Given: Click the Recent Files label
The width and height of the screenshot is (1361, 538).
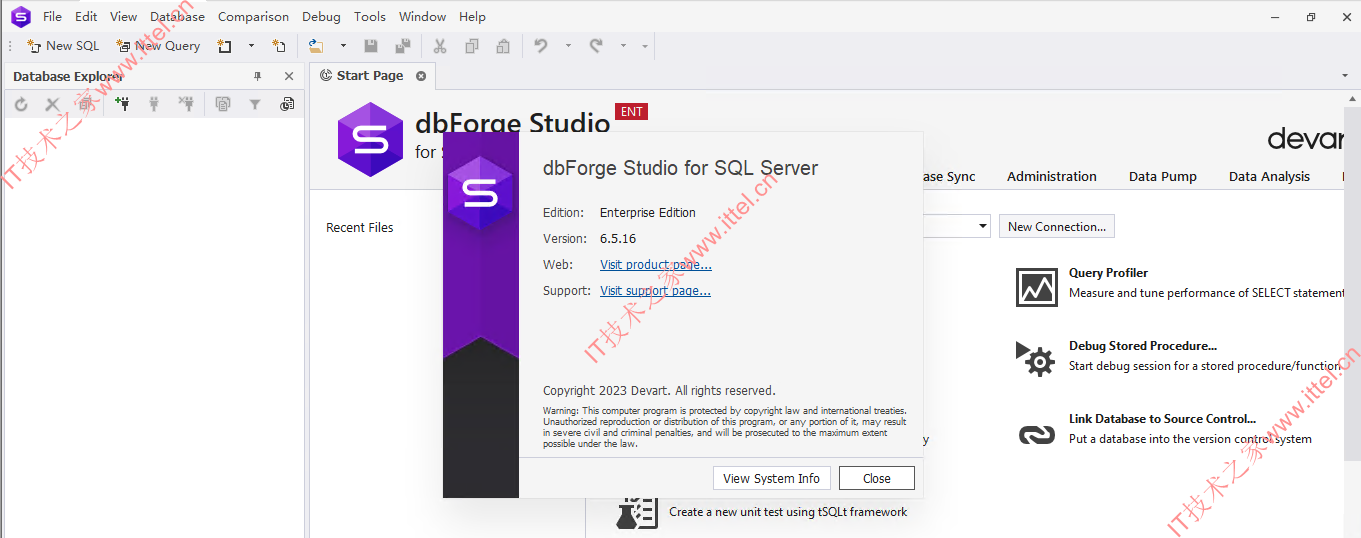Looking at the screenshot, I should coord(360,228).
